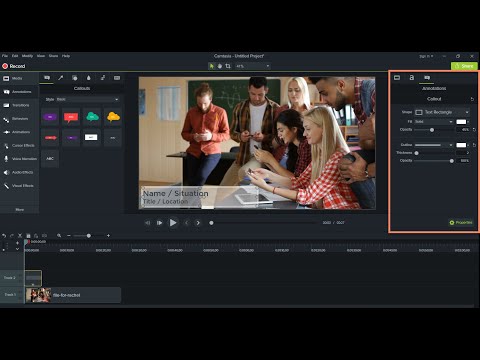The height and width of the screenshot is (360, 480).
Task: Click the step forward playback button
Action: point(160,223)
